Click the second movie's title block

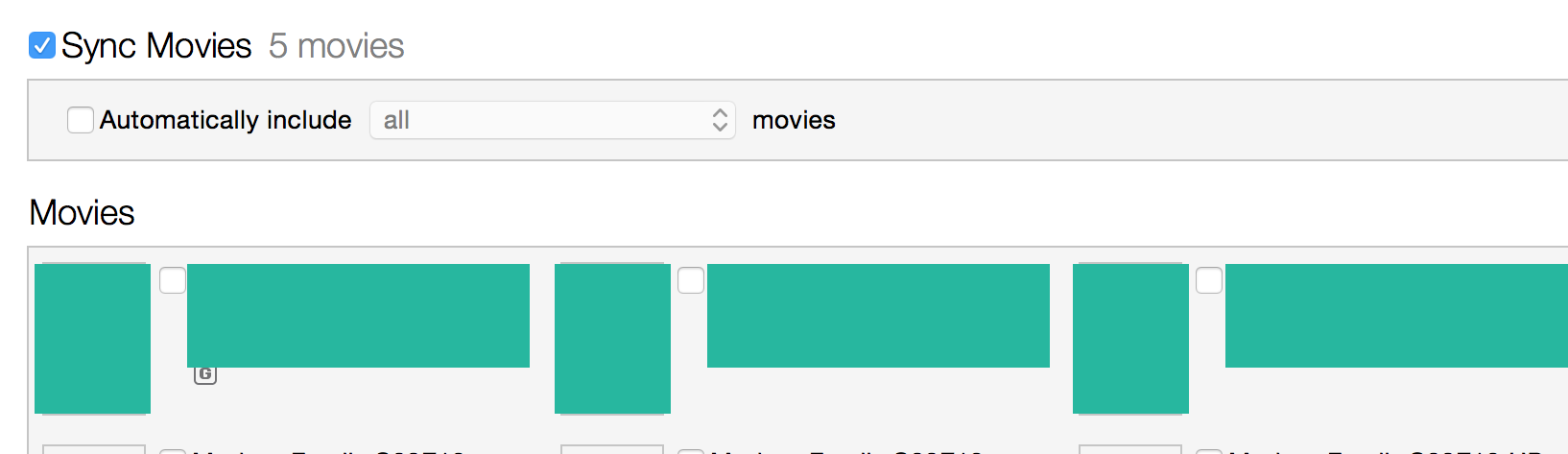[878, 316]
